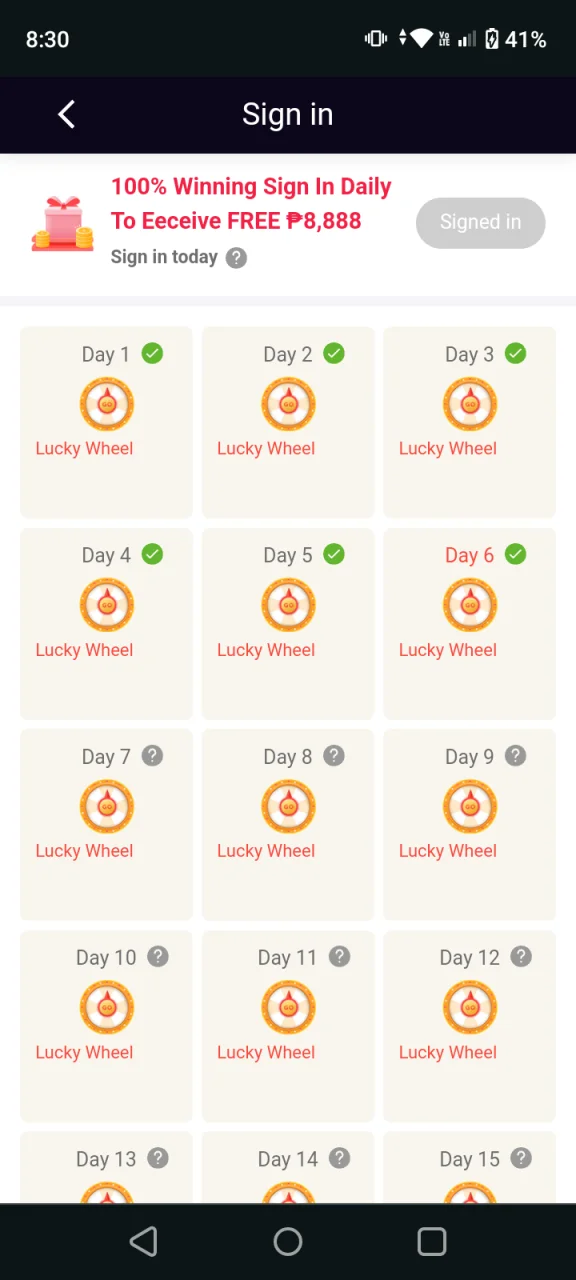The width and height of the screenshot is (576, 1280).
Task: Tap the back arrow in Sign in header
Action: (66, 115)
